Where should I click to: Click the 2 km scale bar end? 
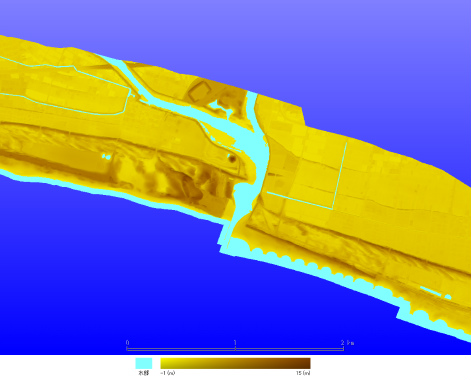[347, 342]
